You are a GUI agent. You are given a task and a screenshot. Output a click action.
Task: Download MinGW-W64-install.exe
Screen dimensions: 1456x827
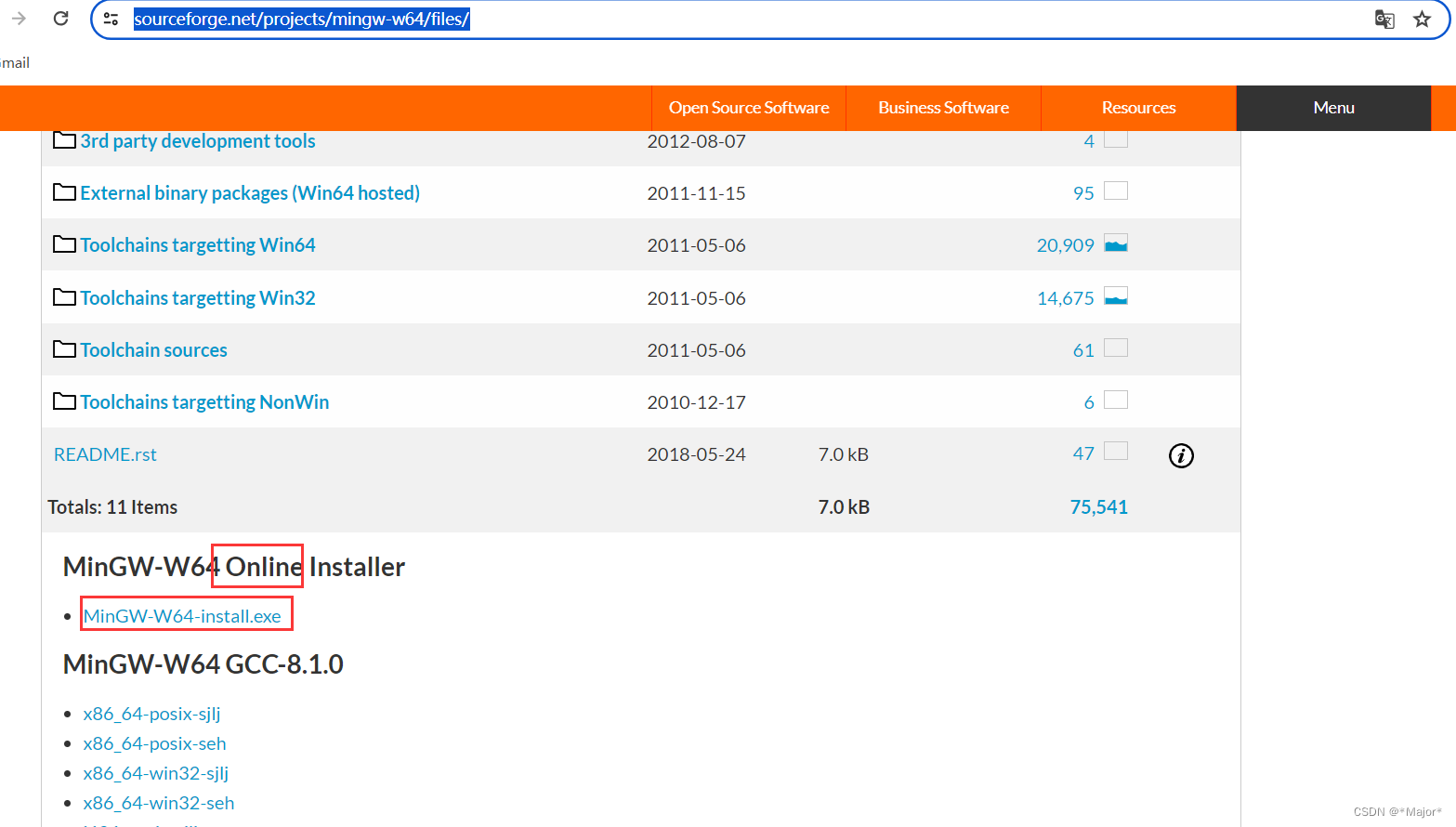186,613
